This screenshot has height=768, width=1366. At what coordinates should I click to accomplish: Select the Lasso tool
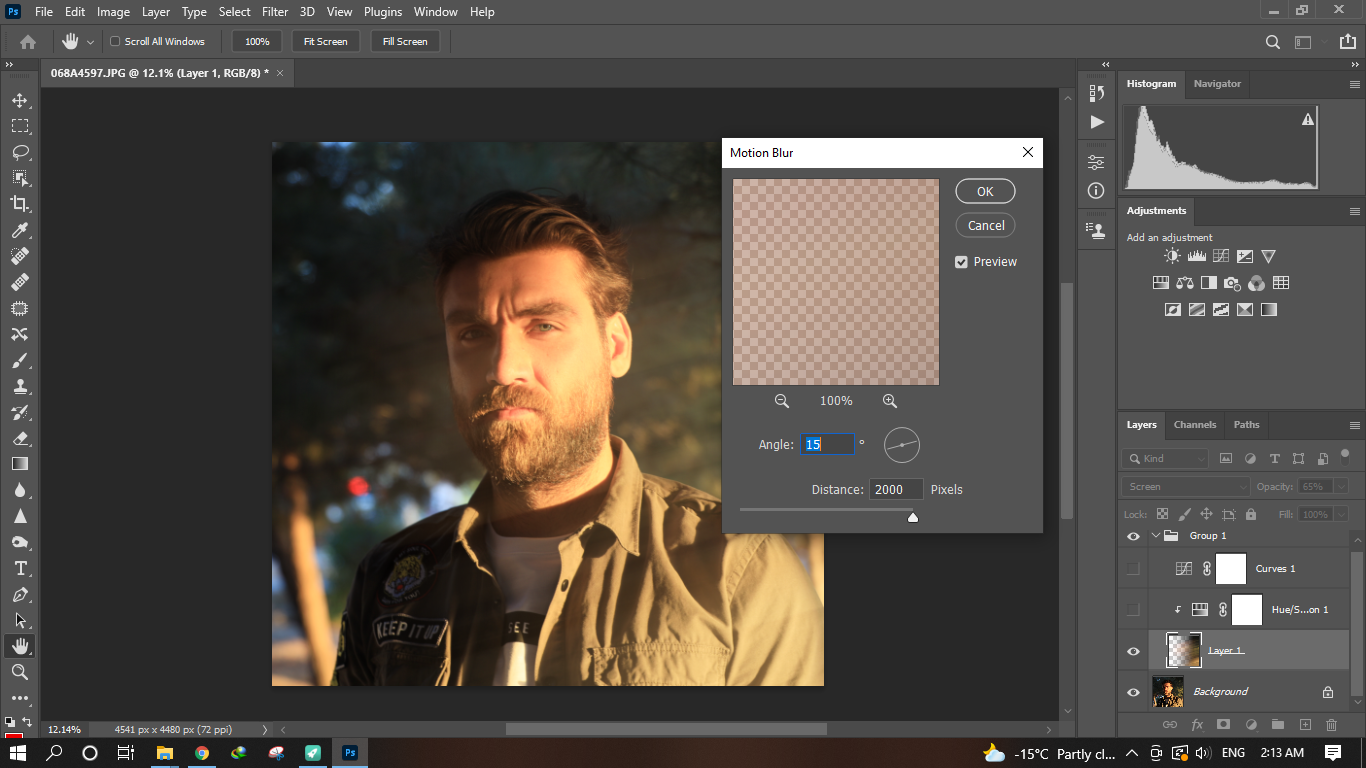[20, 153]
